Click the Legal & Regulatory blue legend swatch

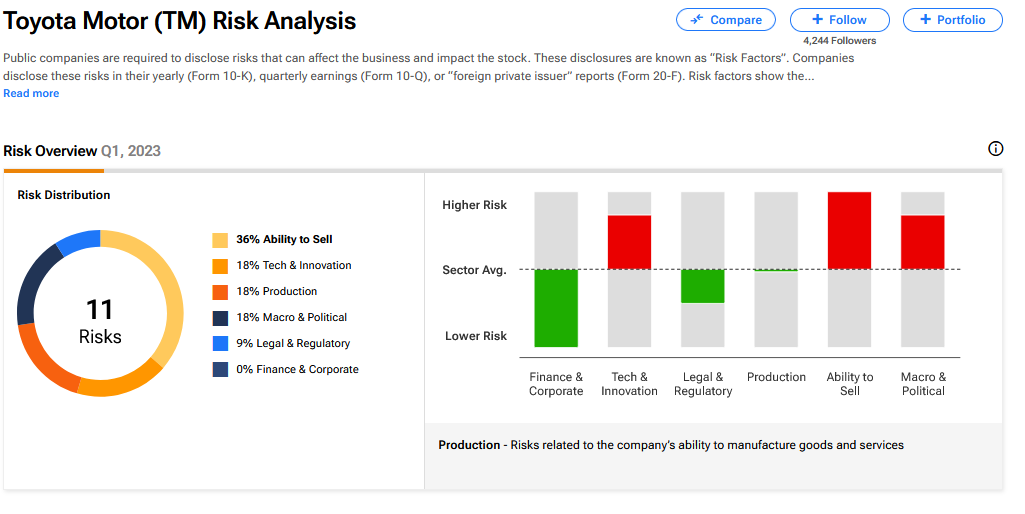point(220,344)
